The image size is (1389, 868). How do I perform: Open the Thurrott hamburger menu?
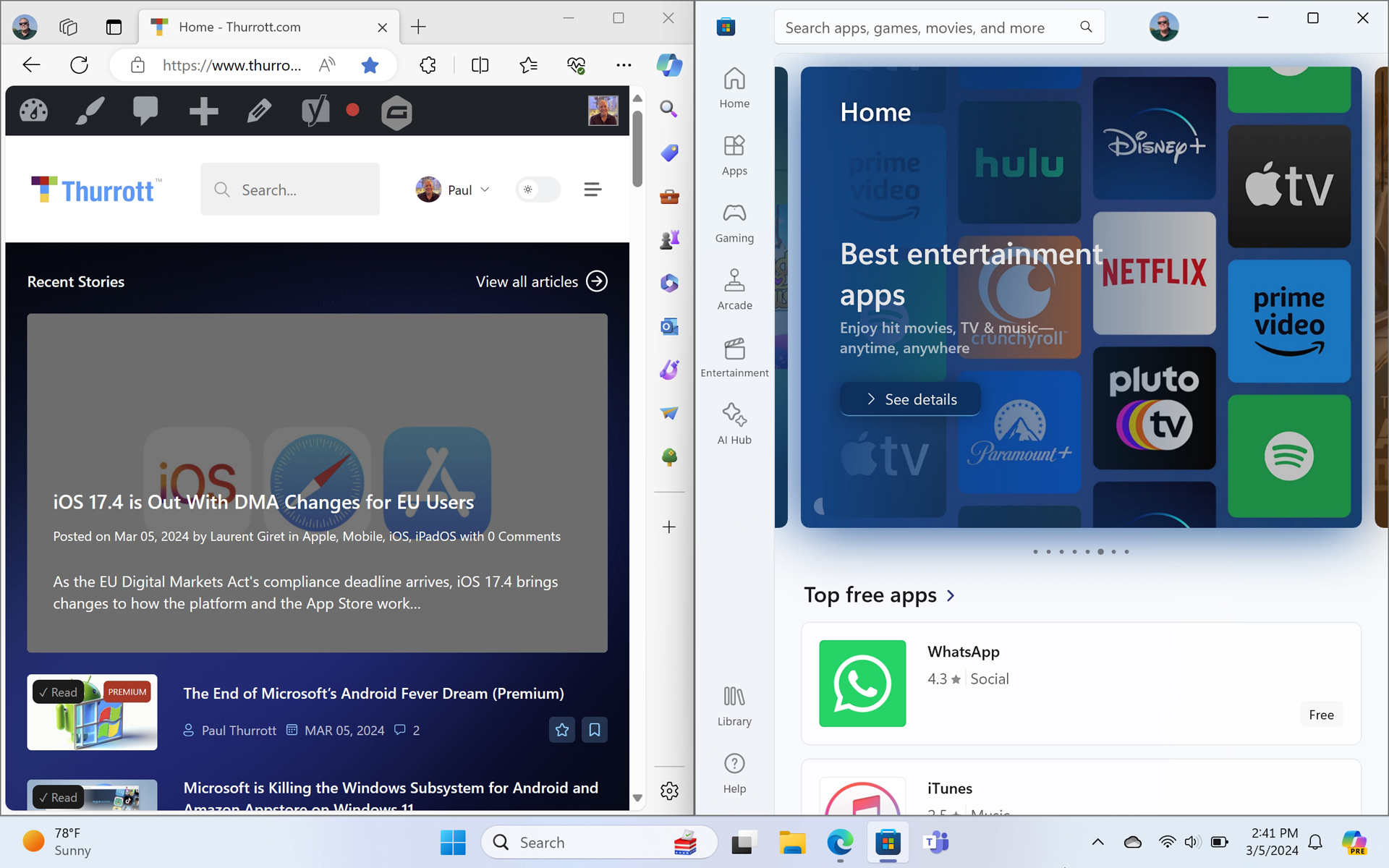click(592, 190)
